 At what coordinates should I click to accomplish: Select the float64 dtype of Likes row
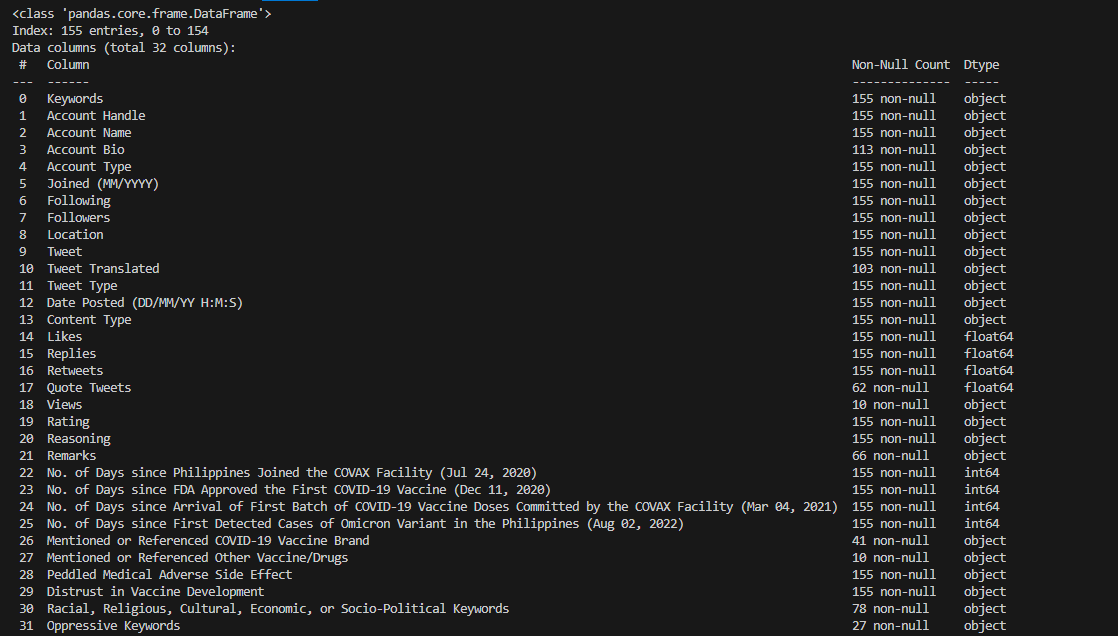point(988,337)
